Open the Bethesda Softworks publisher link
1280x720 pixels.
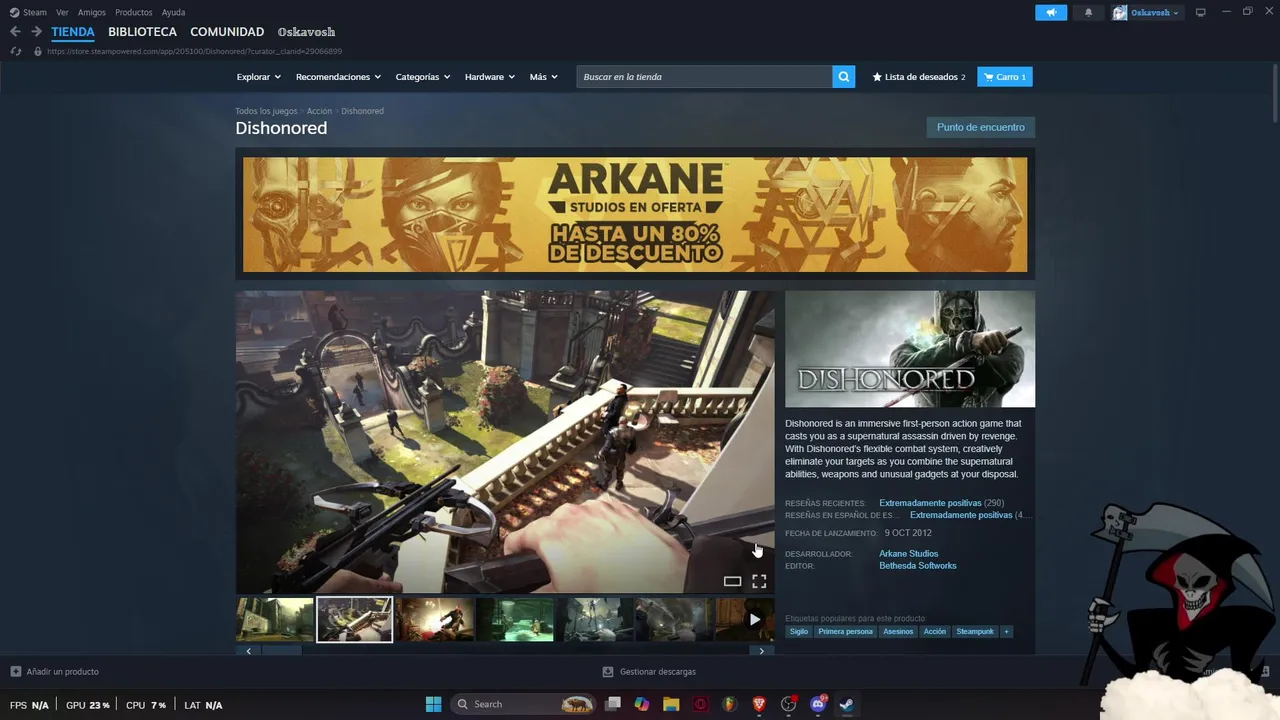(918, 566)
